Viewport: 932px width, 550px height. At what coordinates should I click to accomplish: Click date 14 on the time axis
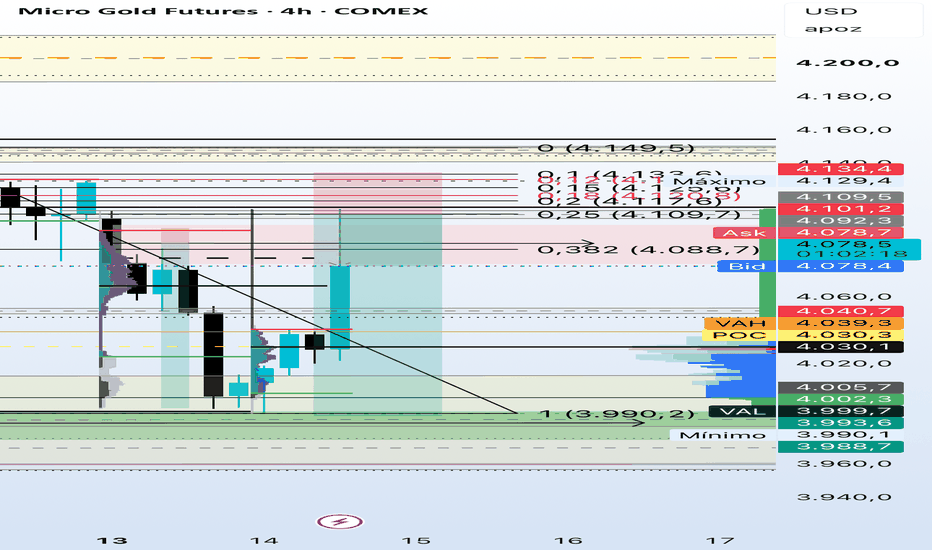[264, 540]
